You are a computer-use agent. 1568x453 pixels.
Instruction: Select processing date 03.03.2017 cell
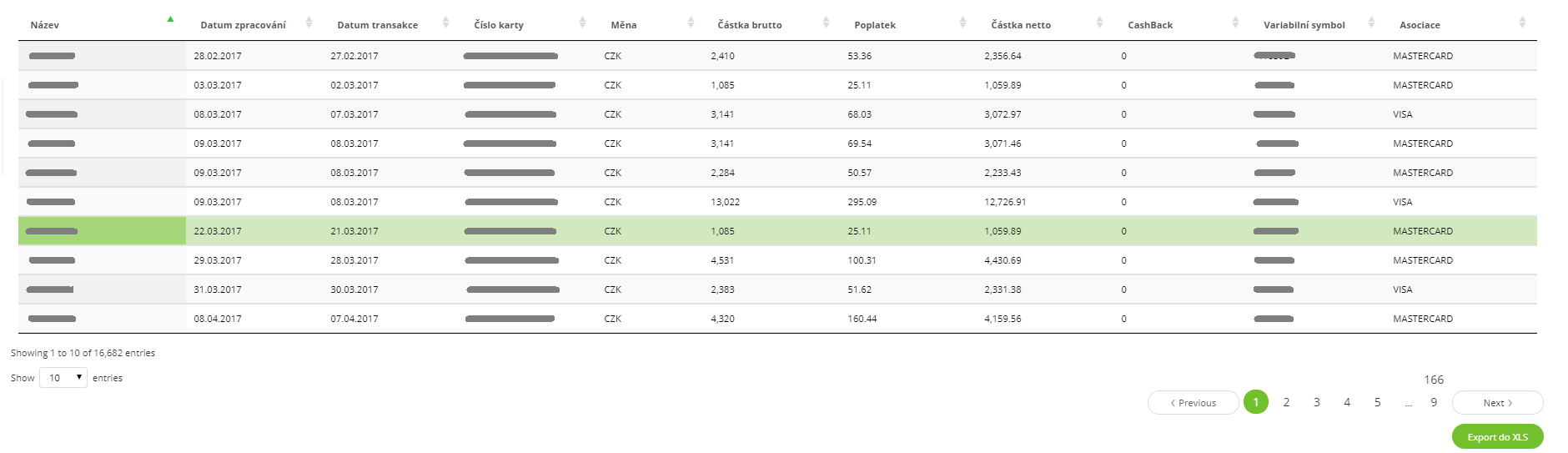point(218,85)
